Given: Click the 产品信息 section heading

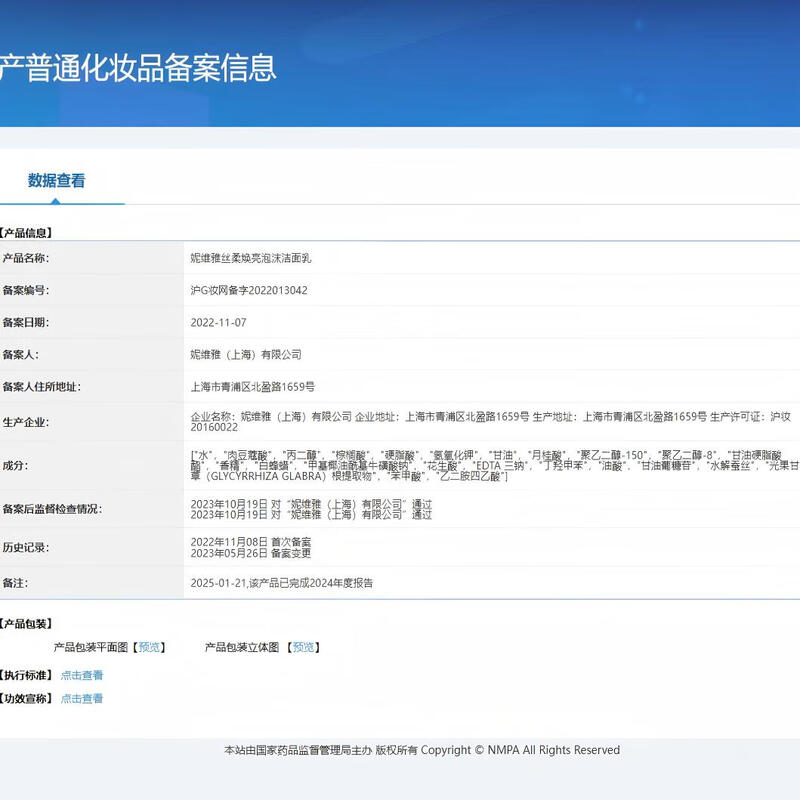Looking at the screenshot, I should tap(27, 233).
